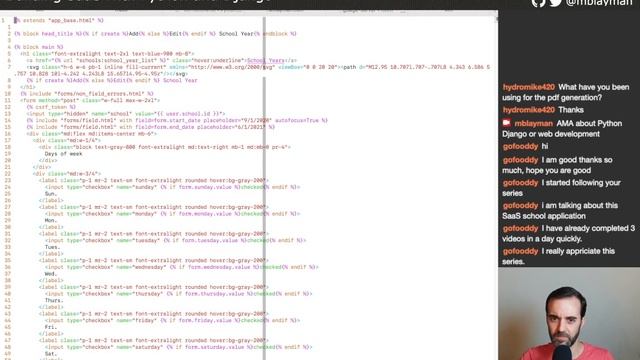Click the GitHub logo in the stream header
This screenshot has height=360, width=640.
click(x=538, y=2)
